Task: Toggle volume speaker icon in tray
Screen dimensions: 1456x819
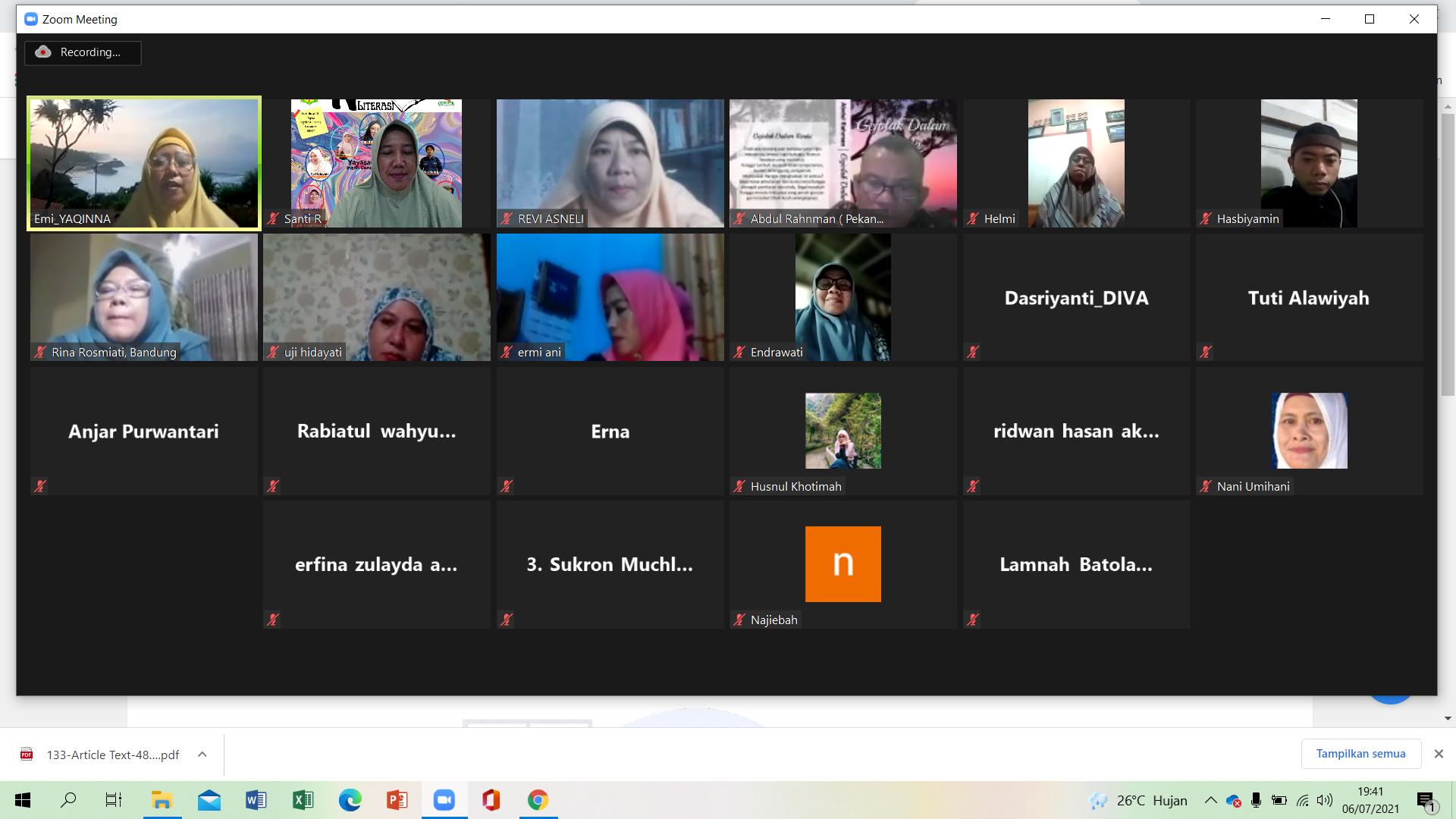Action: [1324, 800]
